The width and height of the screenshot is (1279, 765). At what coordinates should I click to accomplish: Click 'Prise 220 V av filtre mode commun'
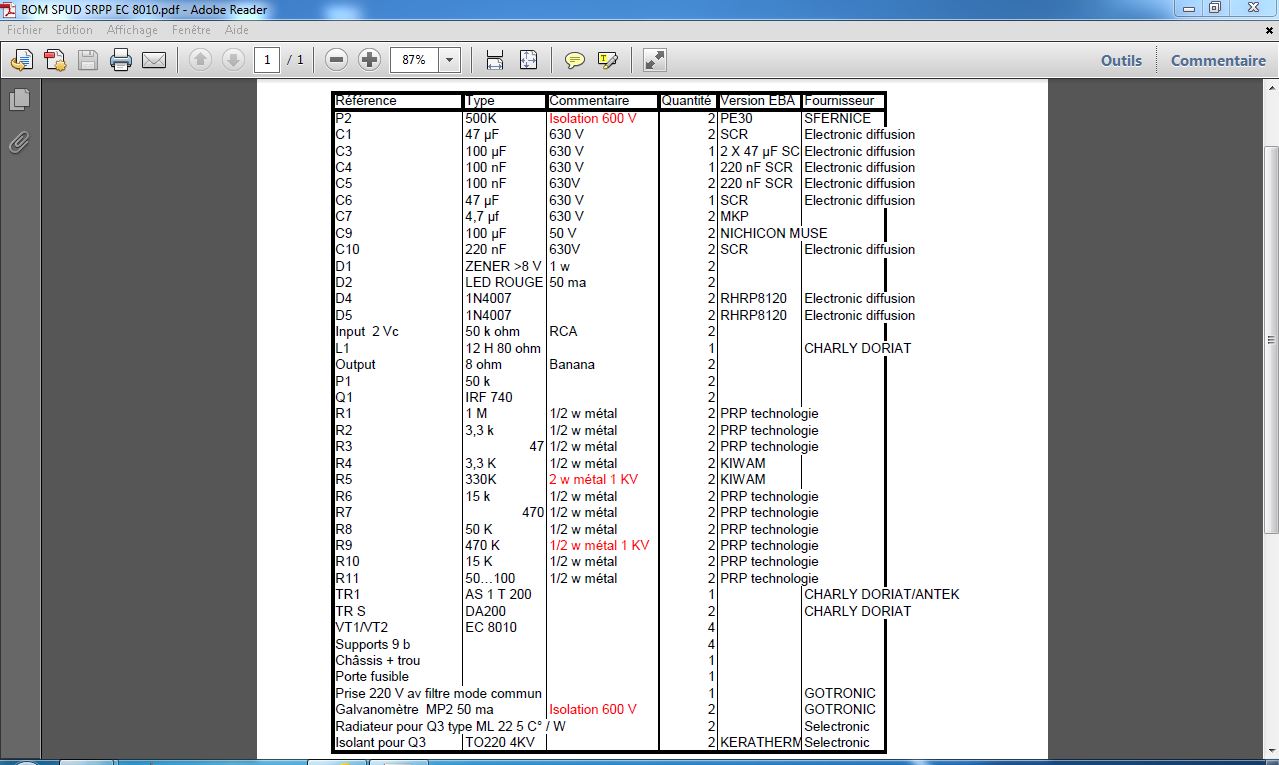coord(439,693)
